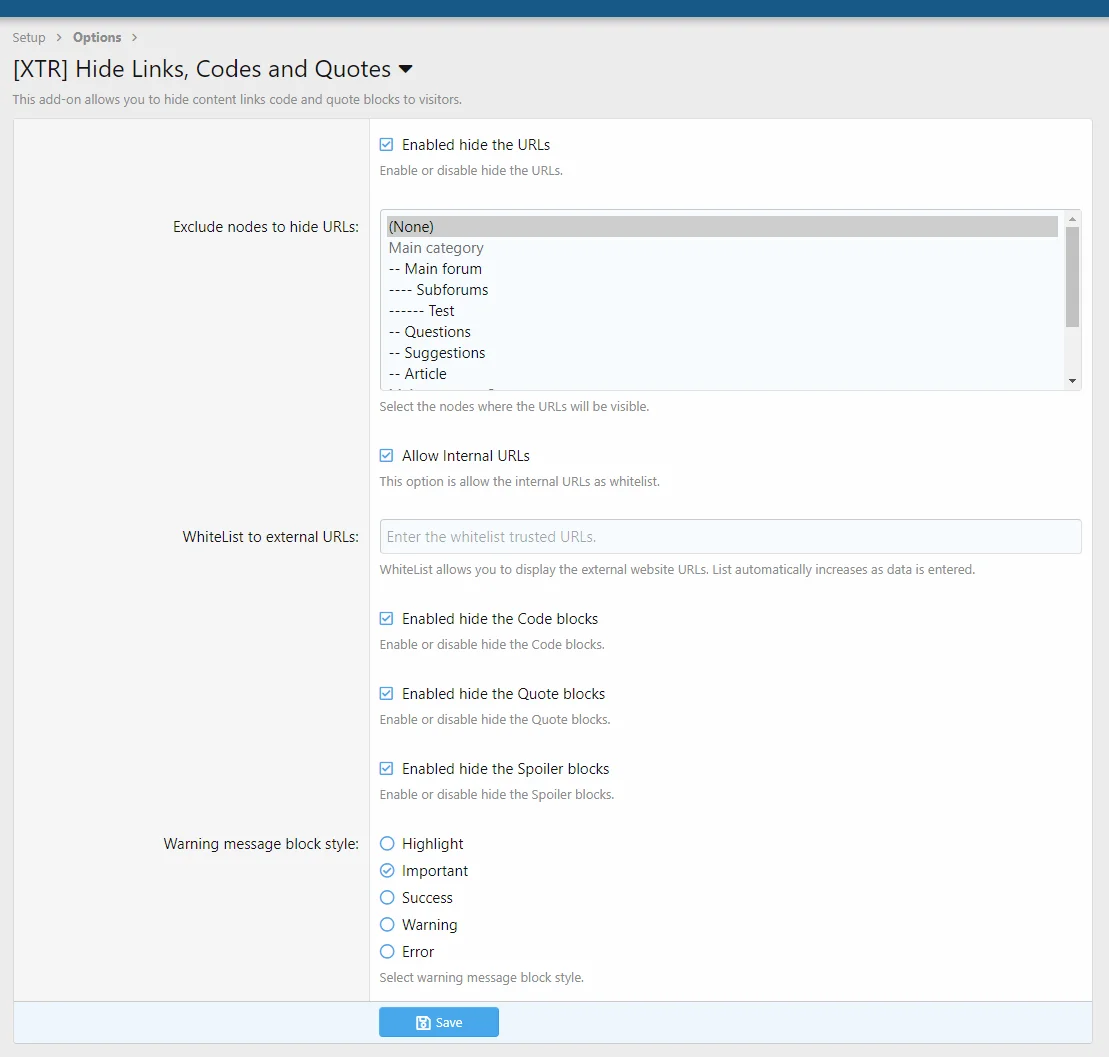Toggle Enabled hide the Spoiler blocks
Image resolution: width=1109 pixels, height=1057 pixels.
tap(387, 769)
